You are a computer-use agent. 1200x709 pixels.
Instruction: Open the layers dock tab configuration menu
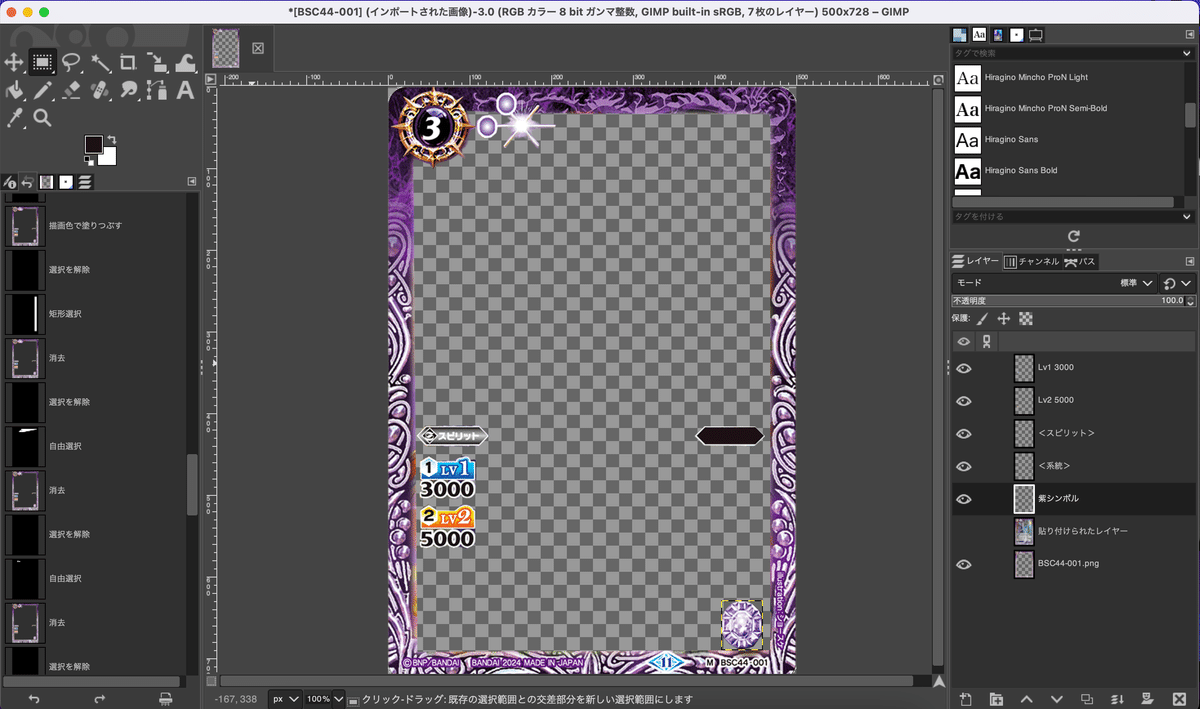click(1189, 260)
